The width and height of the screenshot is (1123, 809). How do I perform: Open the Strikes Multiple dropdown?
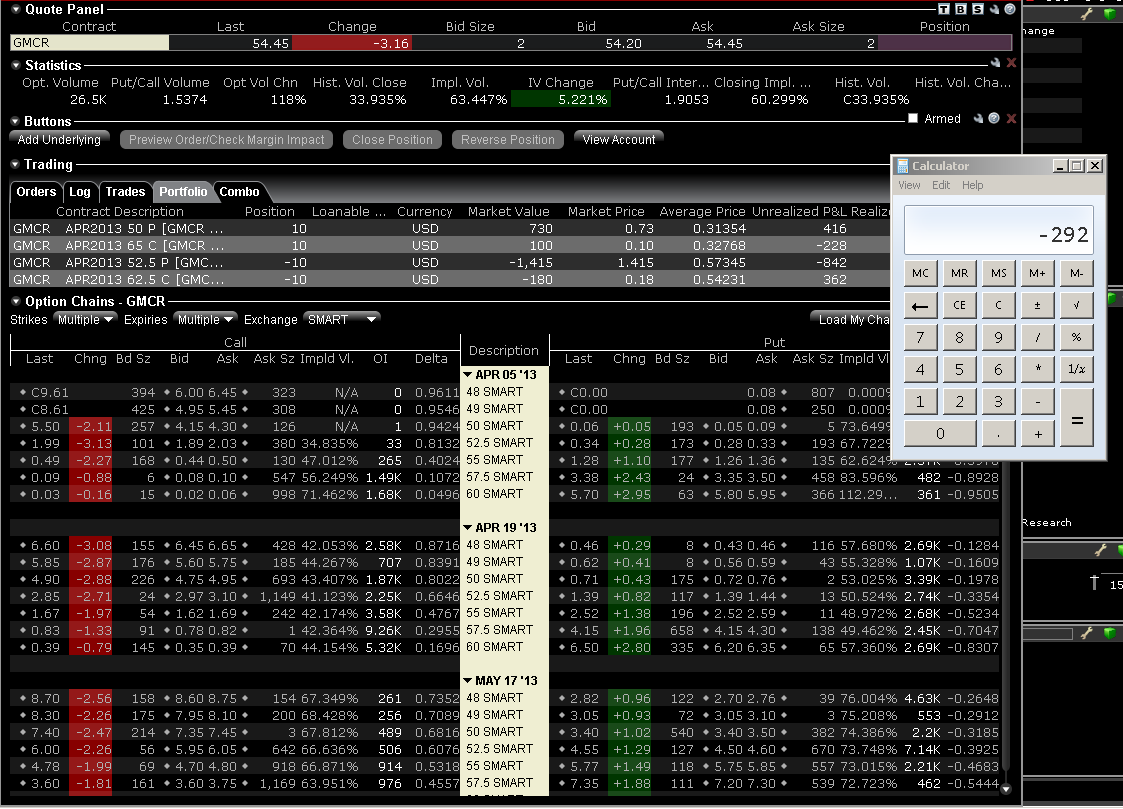[x=85, y=319]
